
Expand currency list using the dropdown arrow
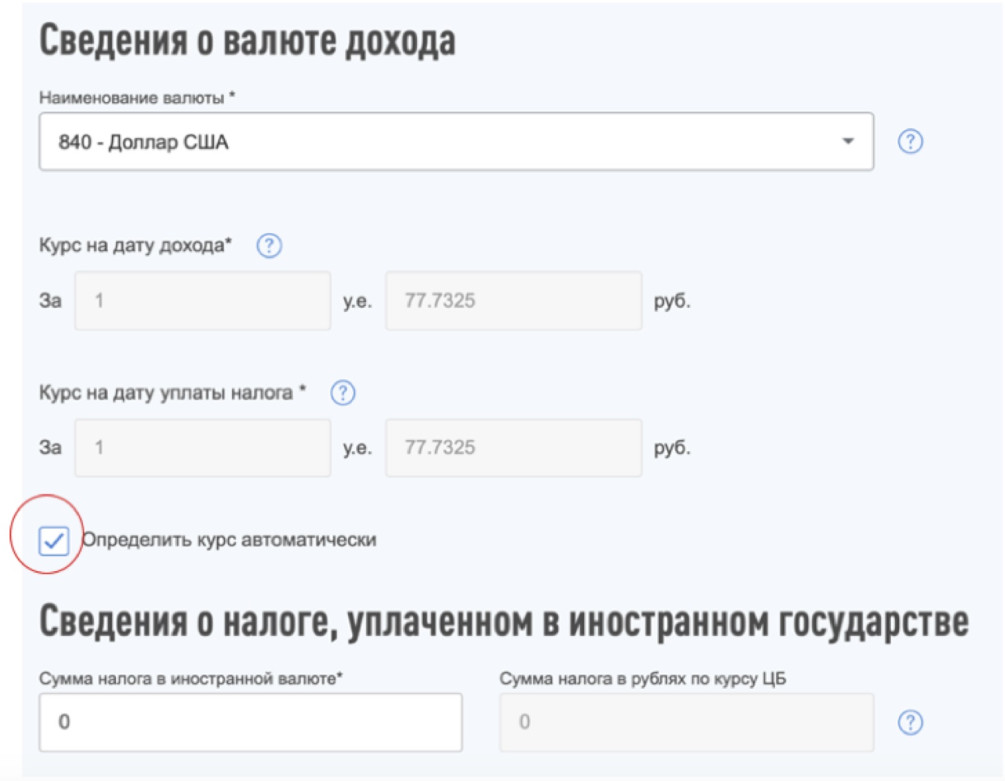(x=848, y=142)
